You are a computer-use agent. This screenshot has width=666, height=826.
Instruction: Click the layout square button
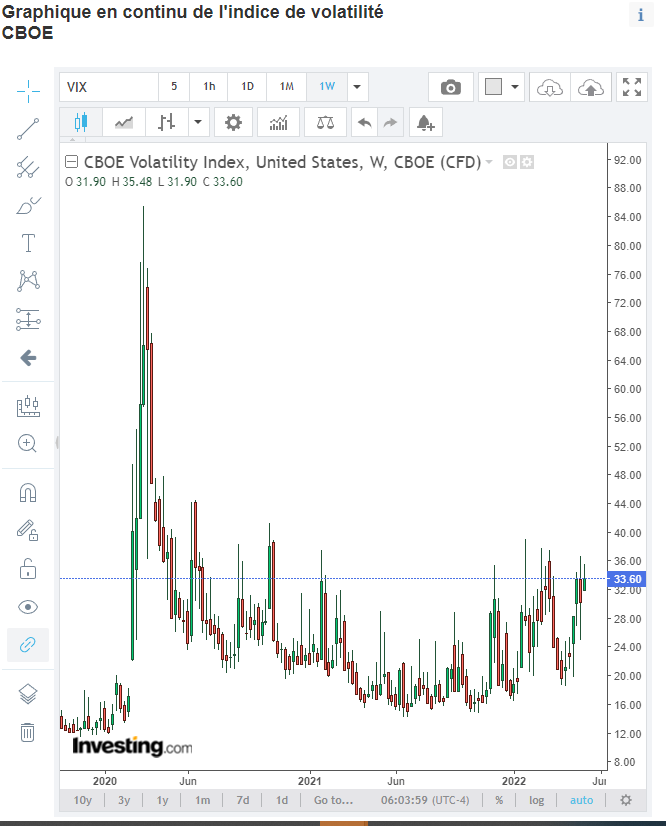(493, 87)
